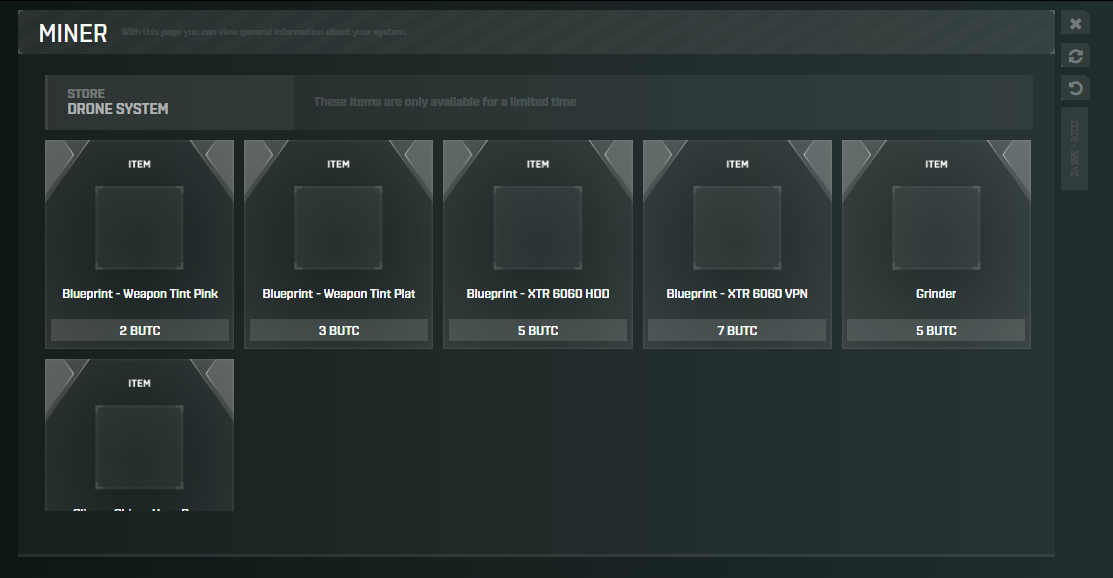Screen dimensions: 1113x578
Task: Click the undo/back arrow icon
Action: click(x=1075, y=89)
